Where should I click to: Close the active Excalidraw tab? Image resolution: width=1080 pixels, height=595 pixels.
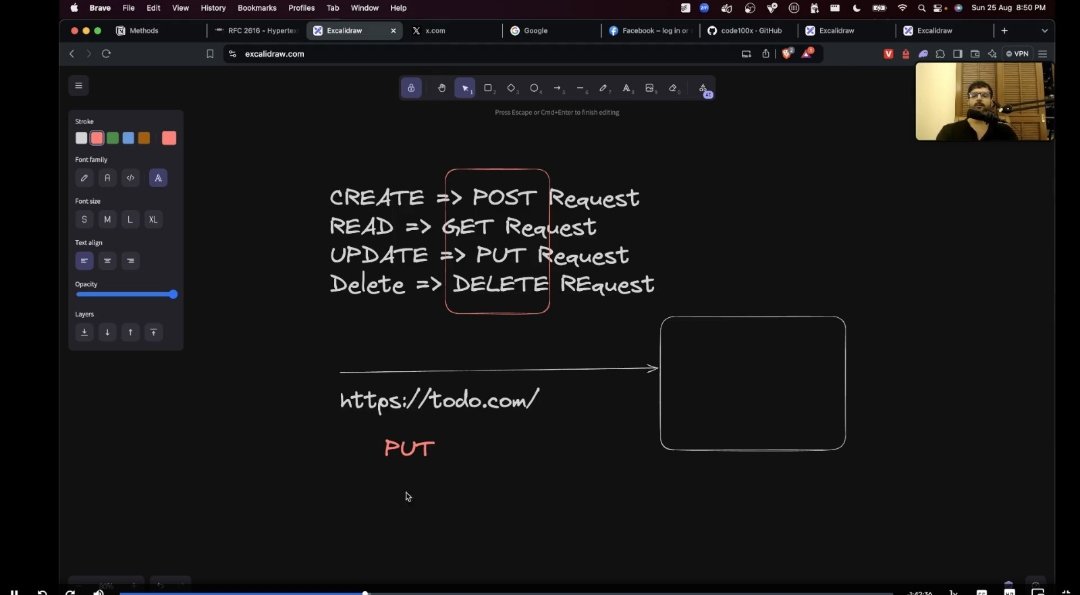tap(393, 31)
